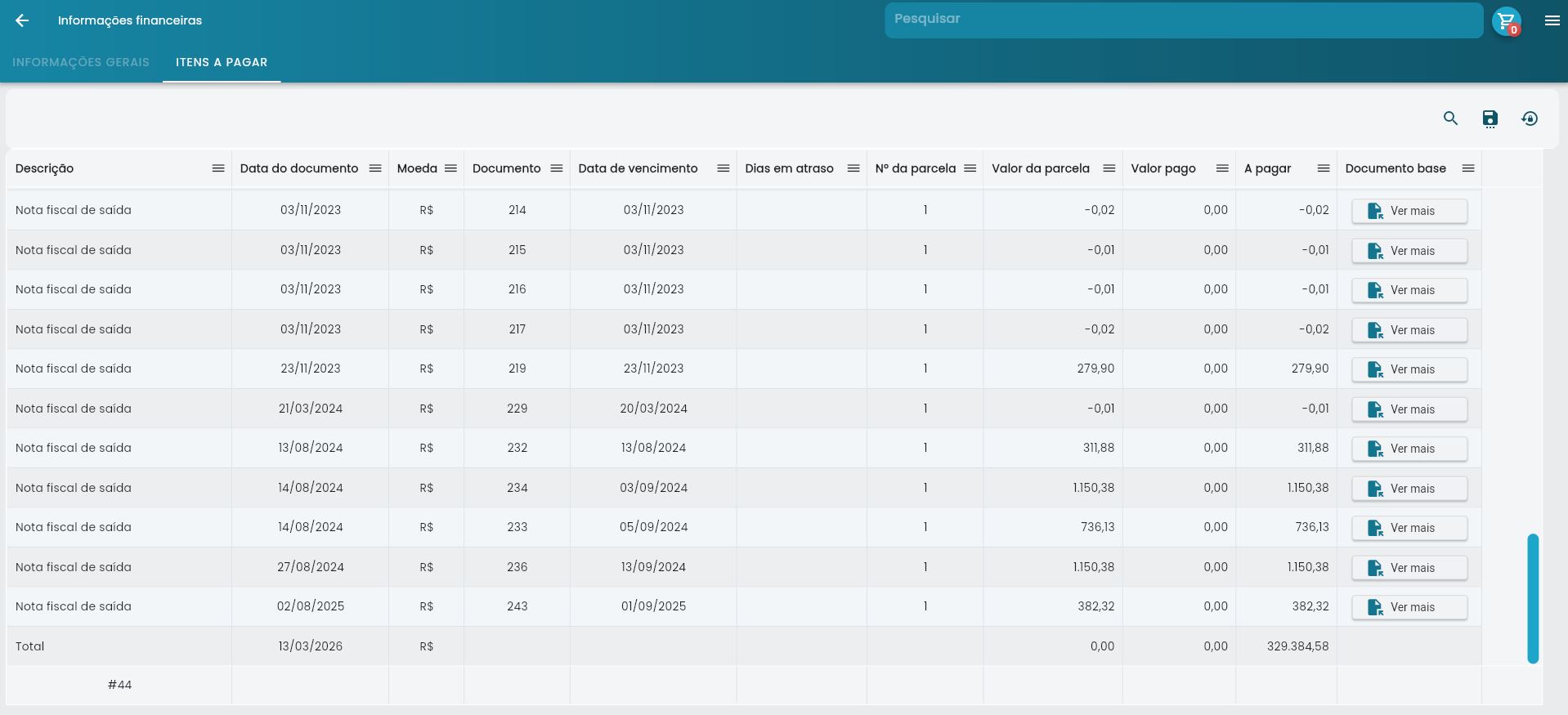Image resolution: width=1568 pixels, height=715 pixels.
Task: Open Descrição column menu icon
Action: [218, 168]
